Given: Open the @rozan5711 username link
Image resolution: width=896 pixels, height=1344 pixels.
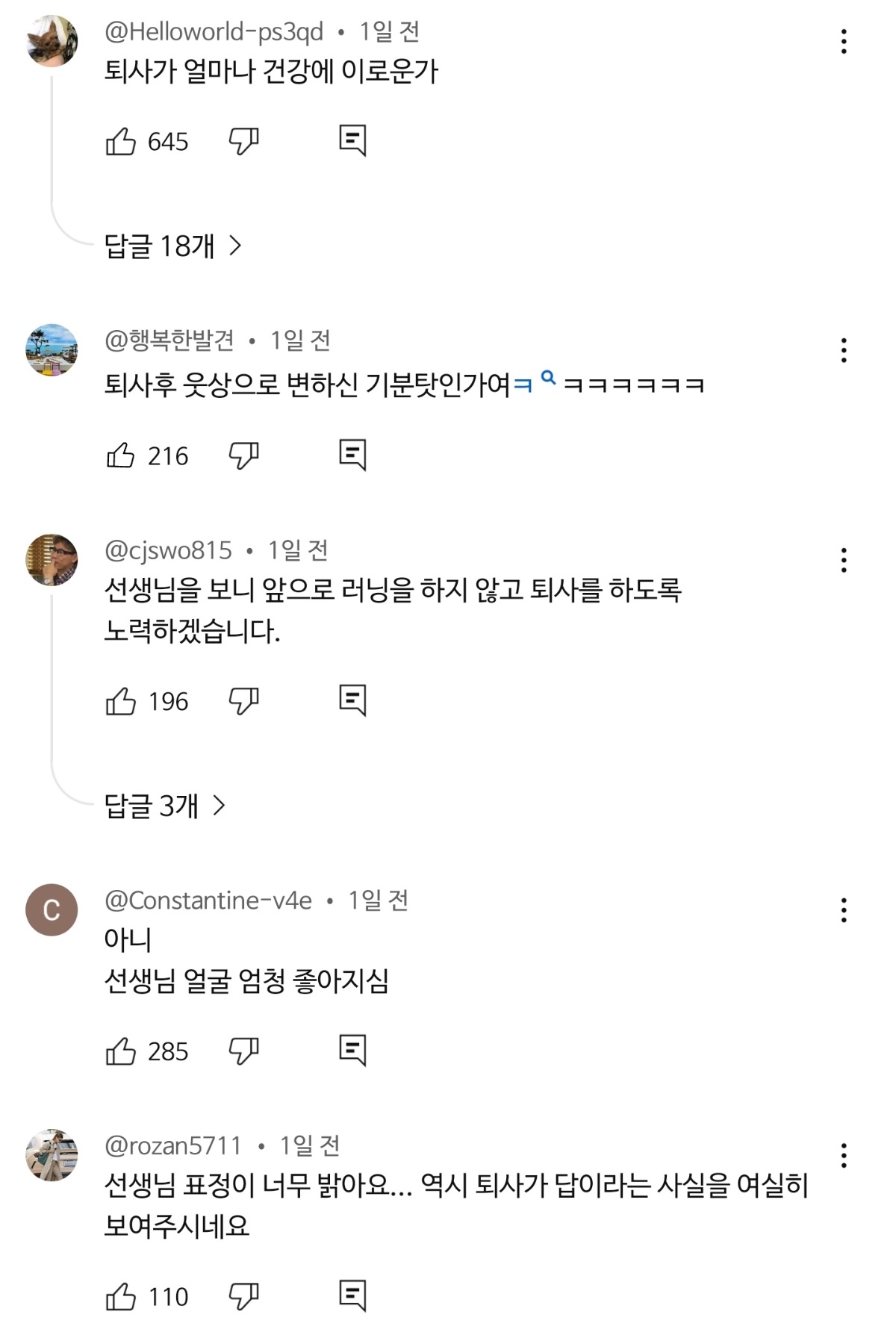Looking at the screenshot, I should pyautogui.click(x=173, y=1145).
